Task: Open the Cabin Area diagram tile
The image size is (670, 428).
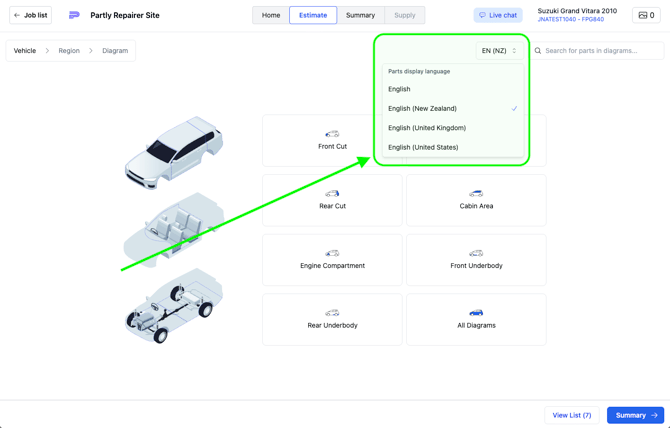Action: (476, 200)
